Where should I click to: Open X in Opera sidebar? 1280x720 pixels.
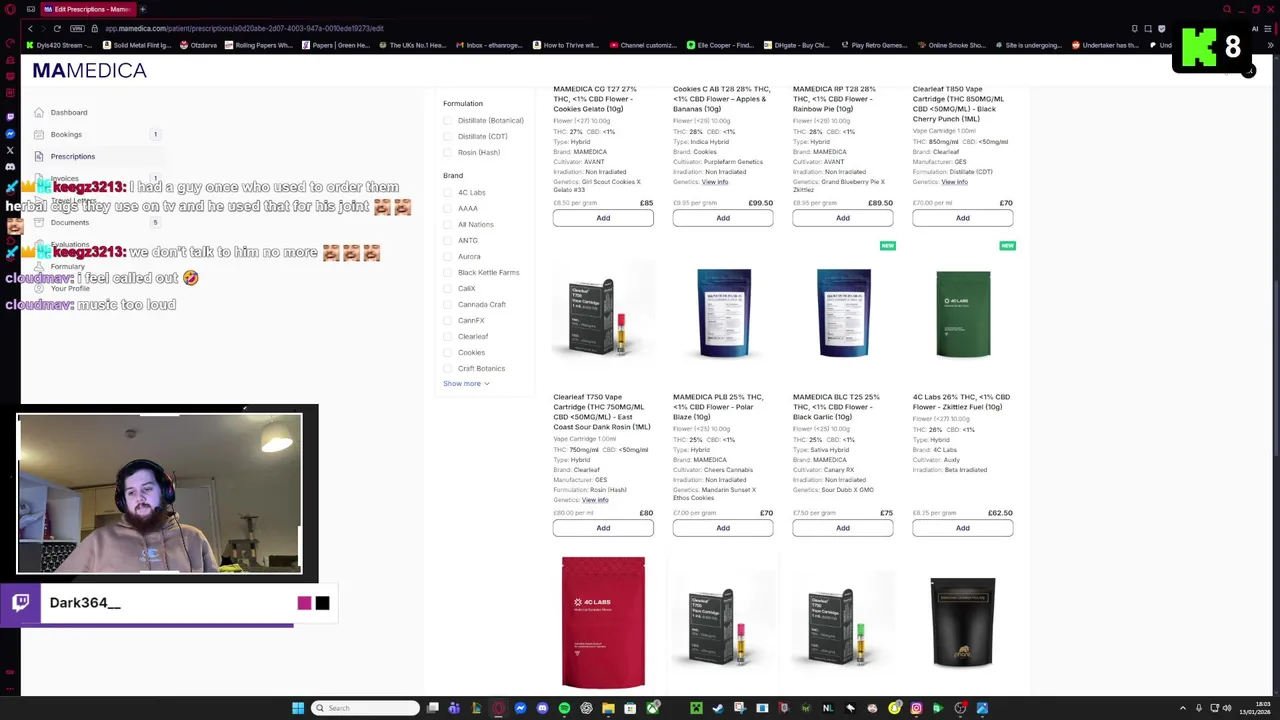tap(10, 151)
